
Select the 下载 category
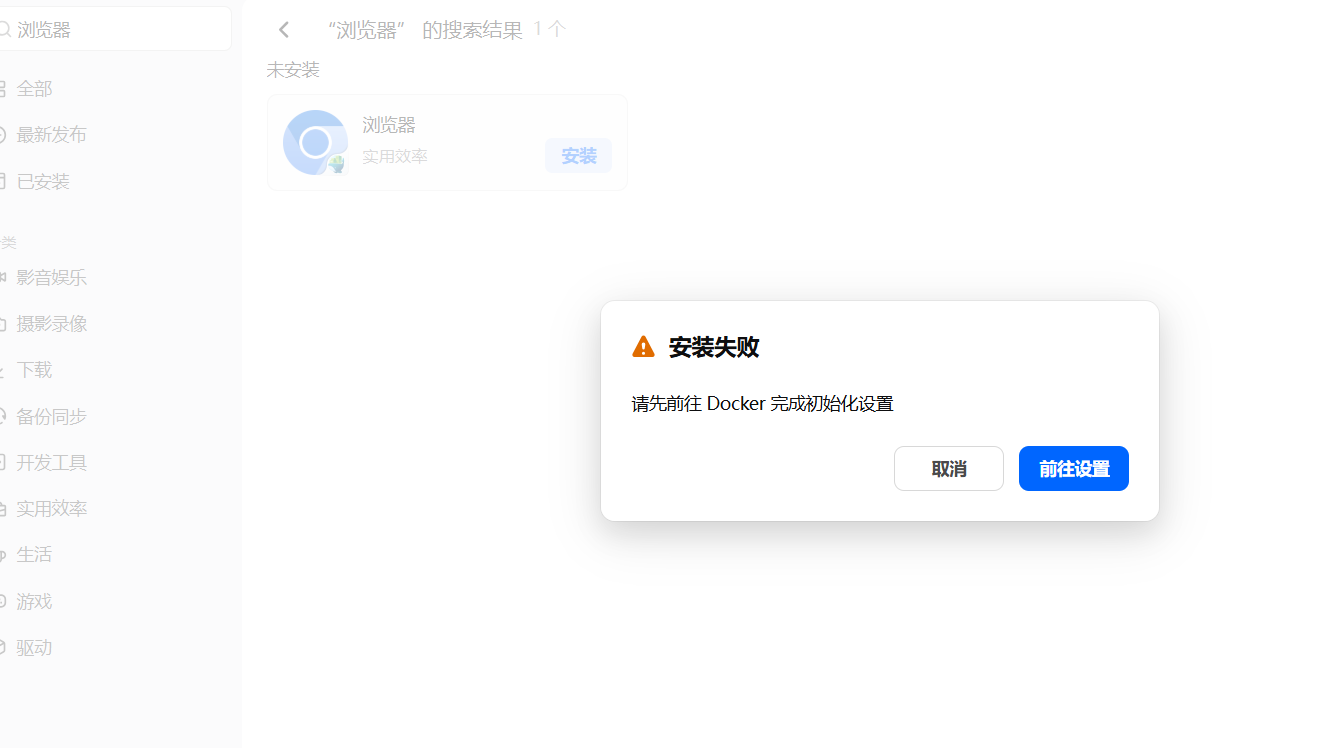pos(34,369)
